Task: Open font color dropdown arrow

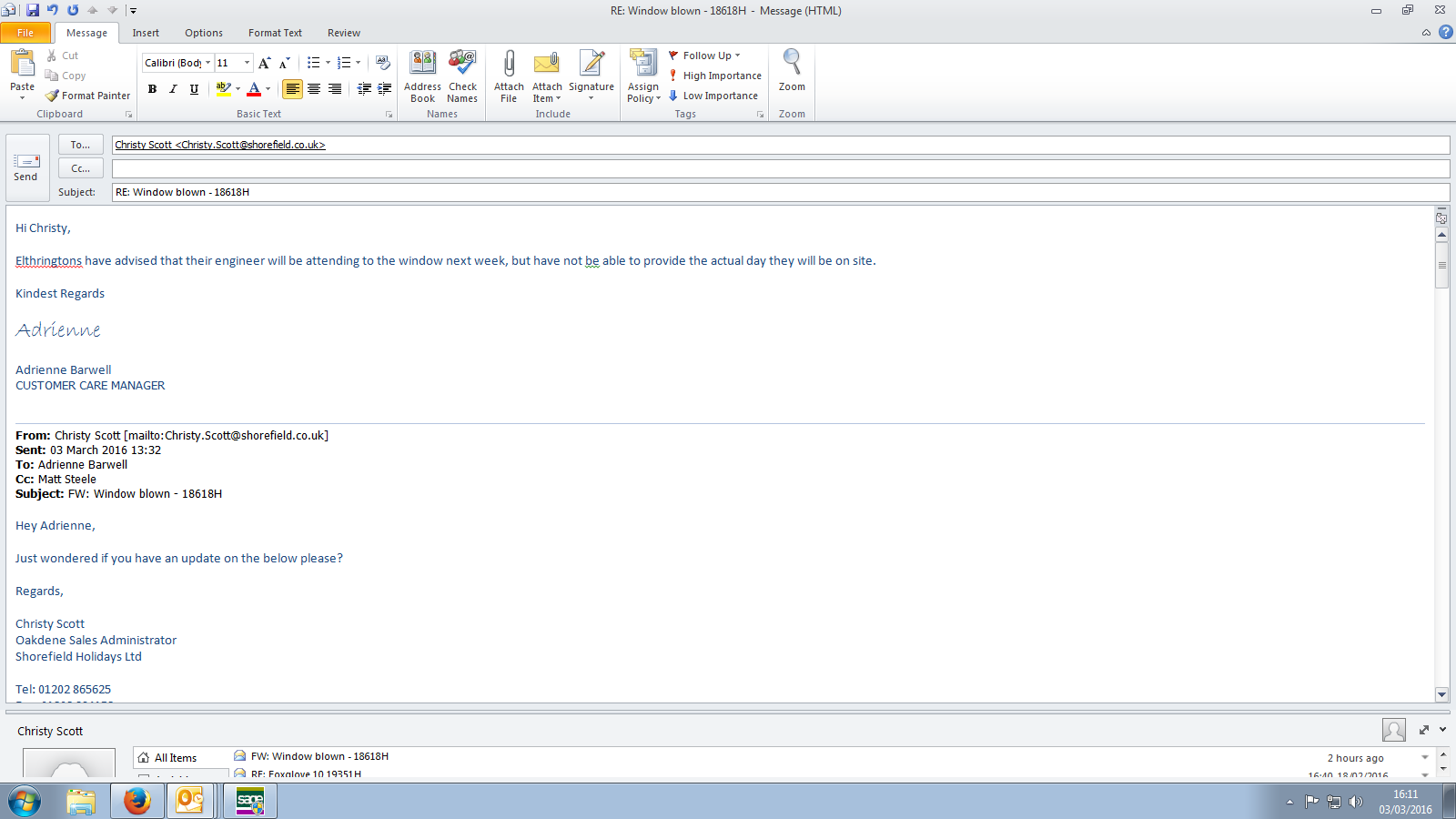Action: 268,88
